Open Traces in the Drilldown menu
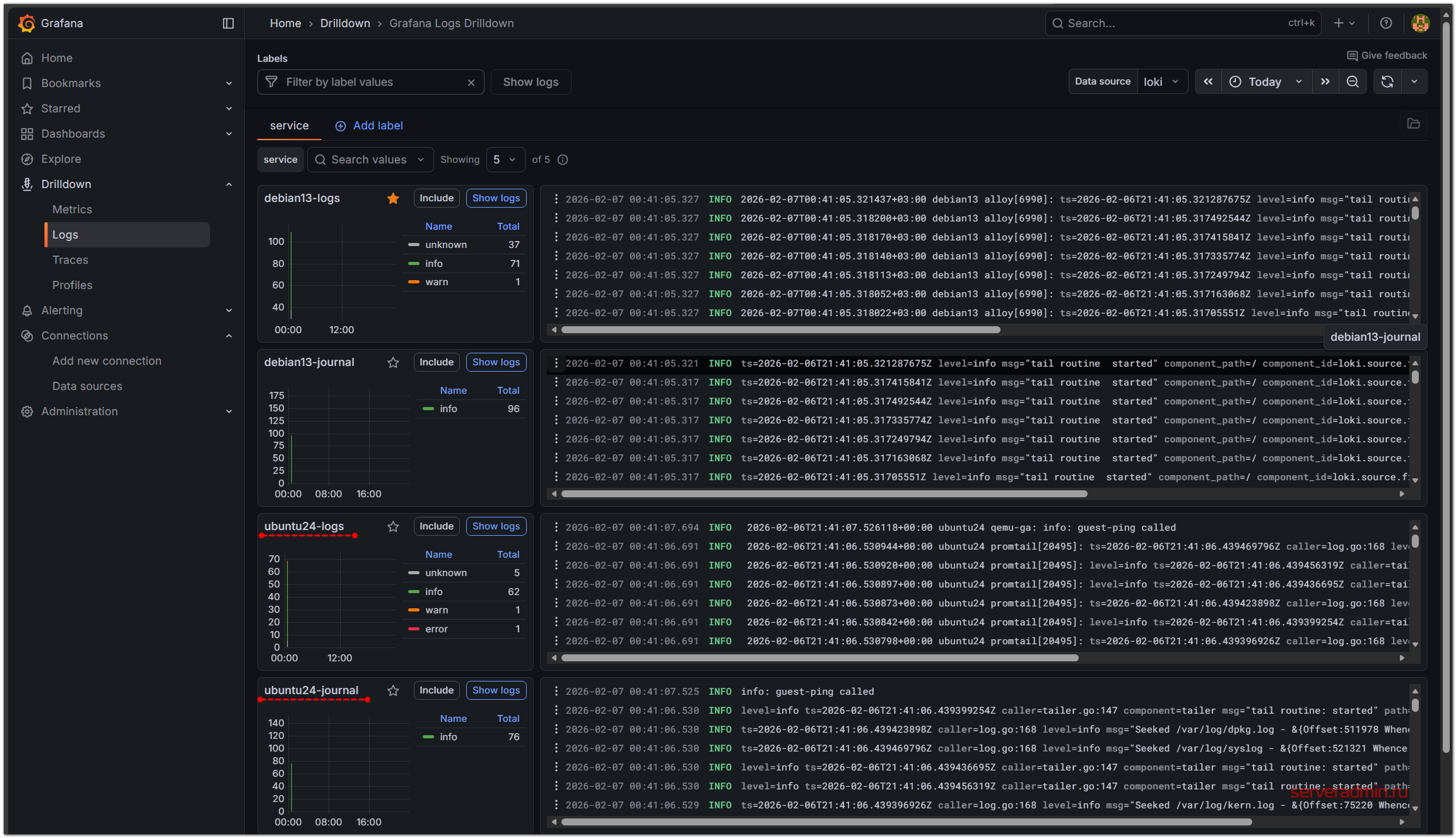The height and width of the screenshot is (838, 1456). 70,260
